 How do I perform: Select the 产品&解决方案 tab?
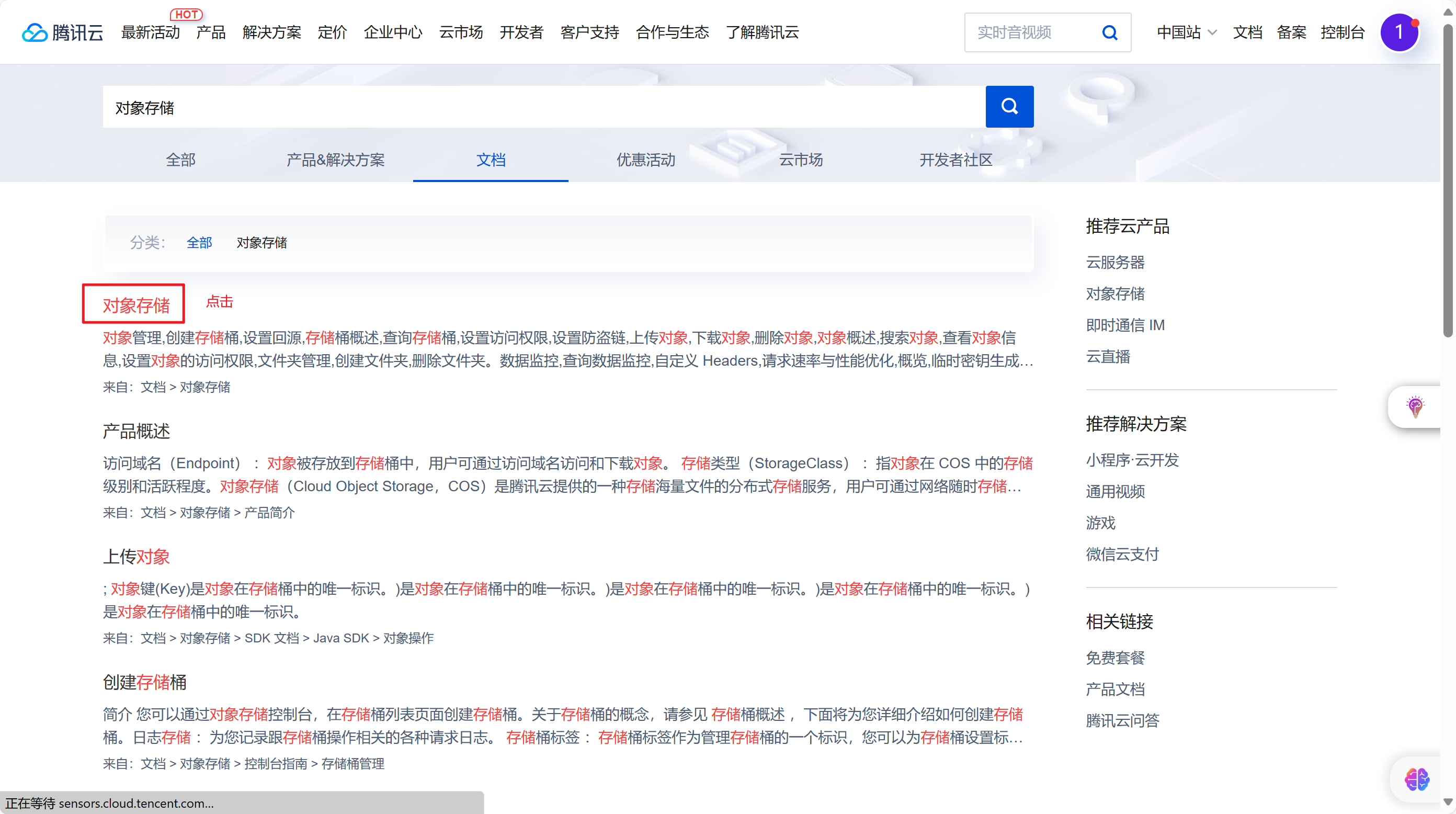[x=335, y=160]
